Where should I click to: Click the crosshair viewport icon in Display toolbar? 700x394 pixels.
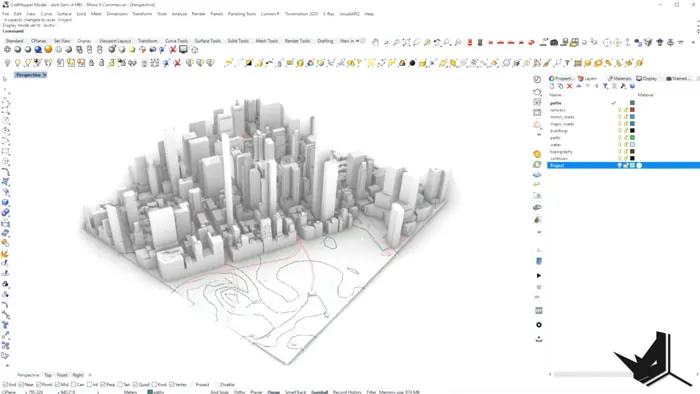point(7,50)
